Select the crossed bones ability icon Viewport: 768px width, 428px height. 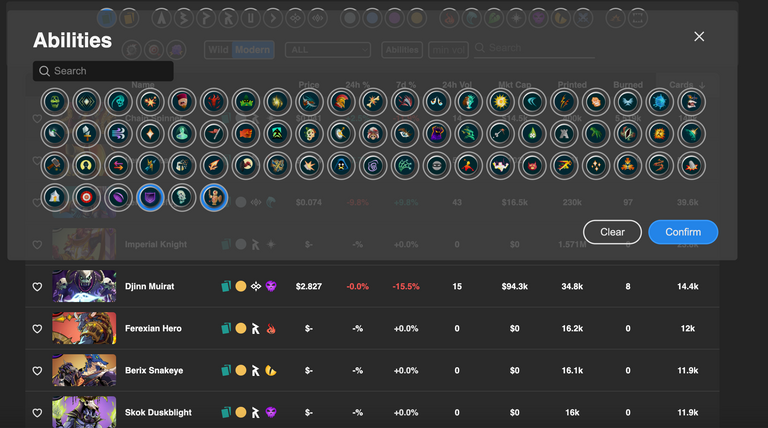coord(373,102)
